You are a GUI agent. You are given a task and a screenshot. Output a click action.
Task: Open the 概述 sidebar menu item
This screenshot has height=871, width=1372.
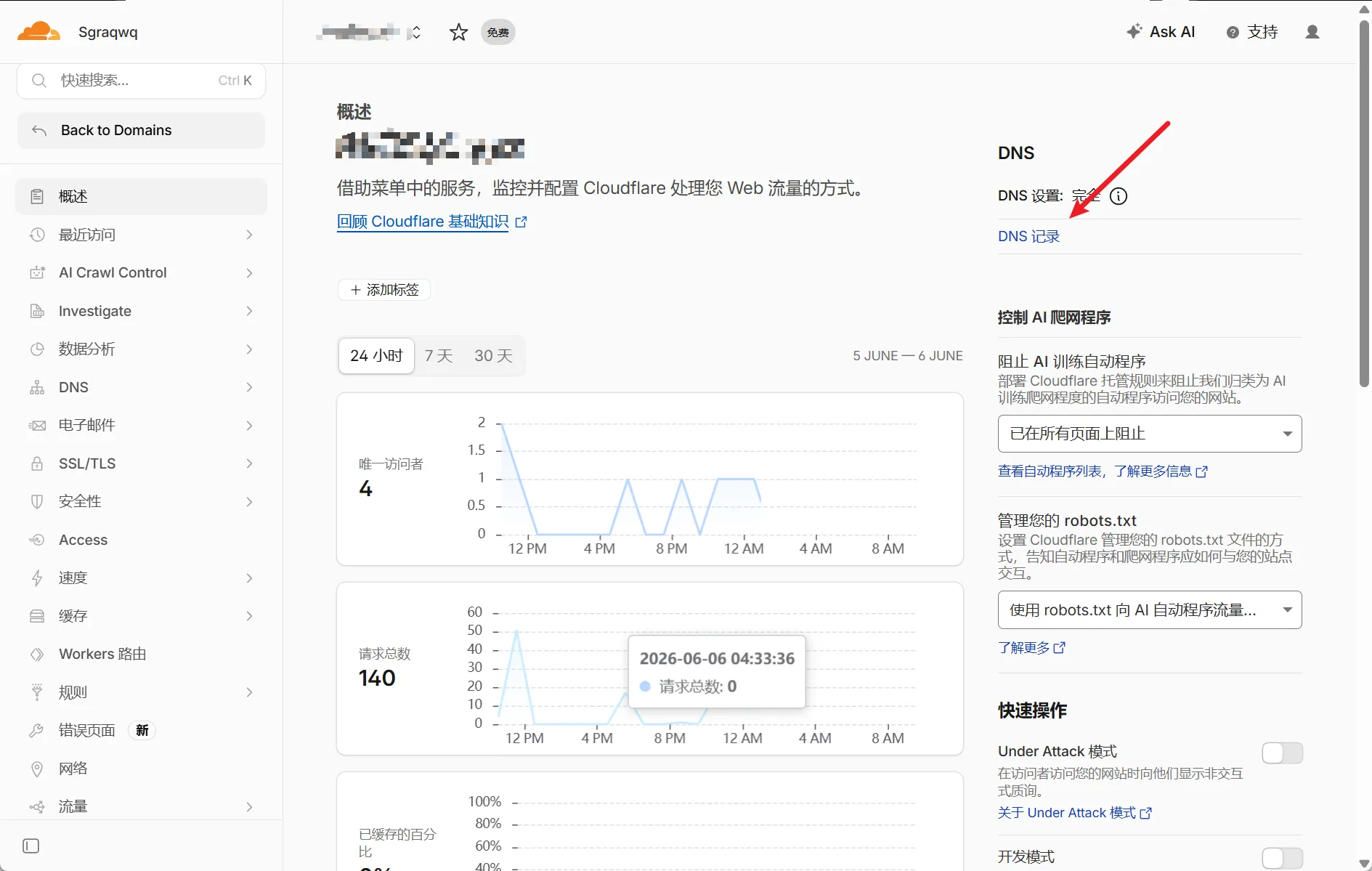[x=142, y=196]
